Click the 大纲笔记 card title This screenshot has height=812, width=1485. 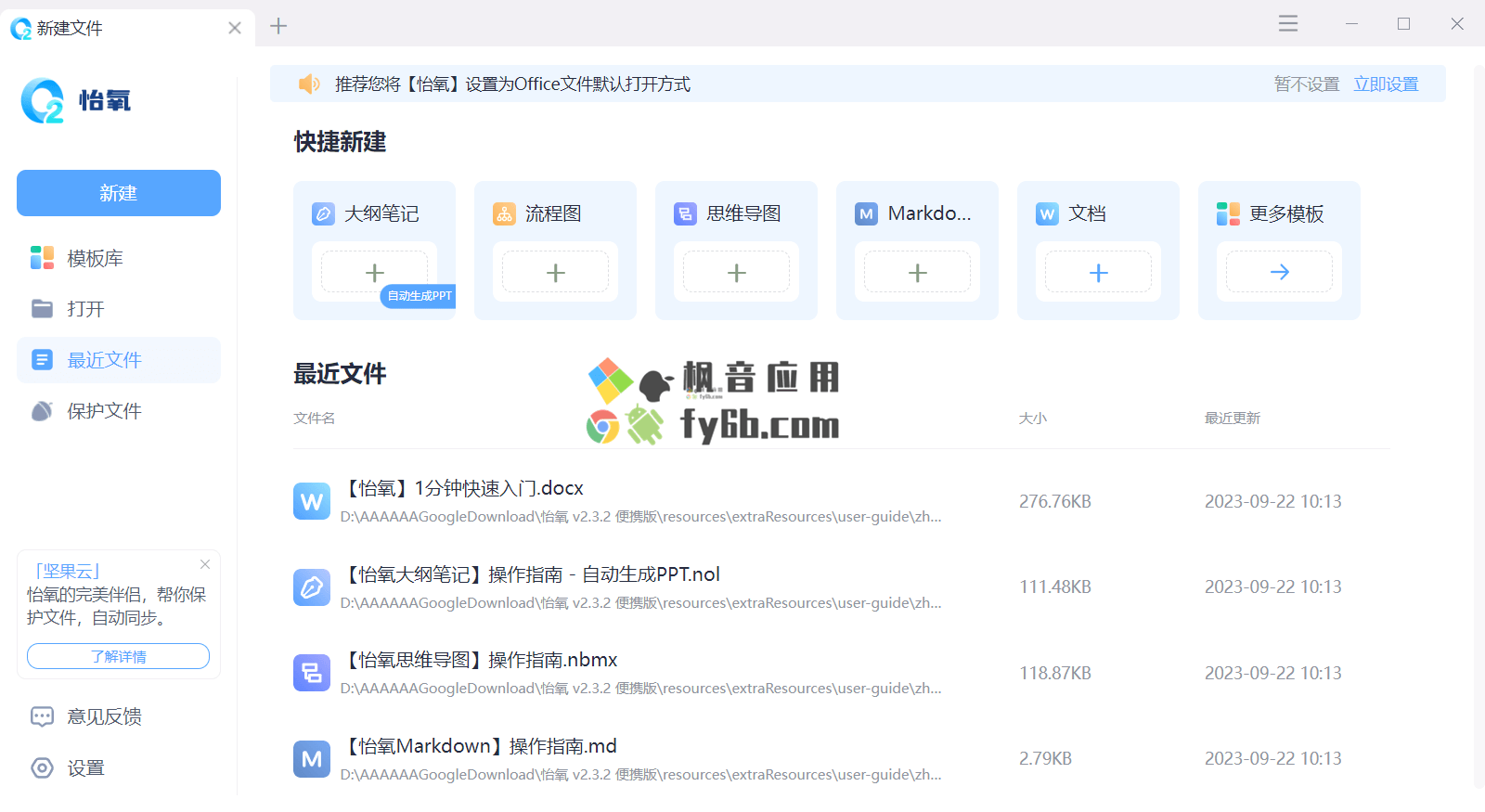pyautogui.click(x=381, y=214)
